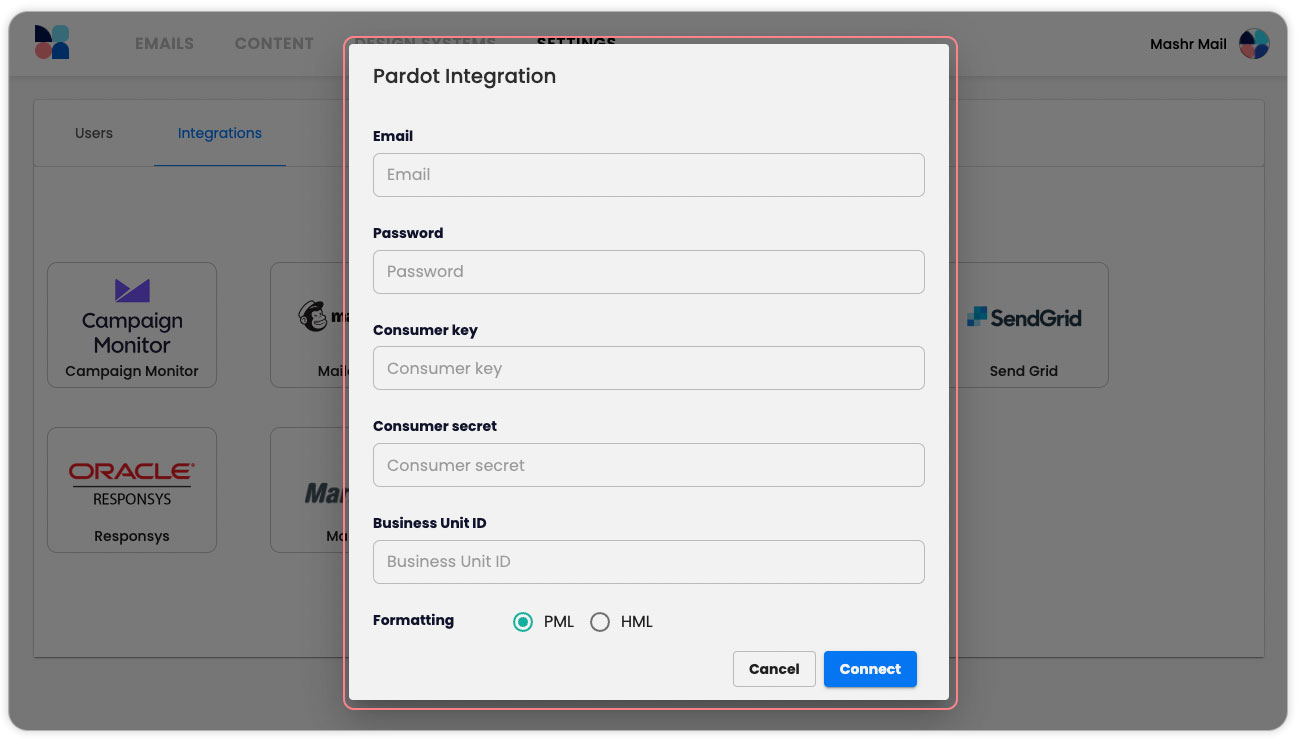1300x740 pixels.
Task: Switch to the Users tab
Action: click(94, 133)
